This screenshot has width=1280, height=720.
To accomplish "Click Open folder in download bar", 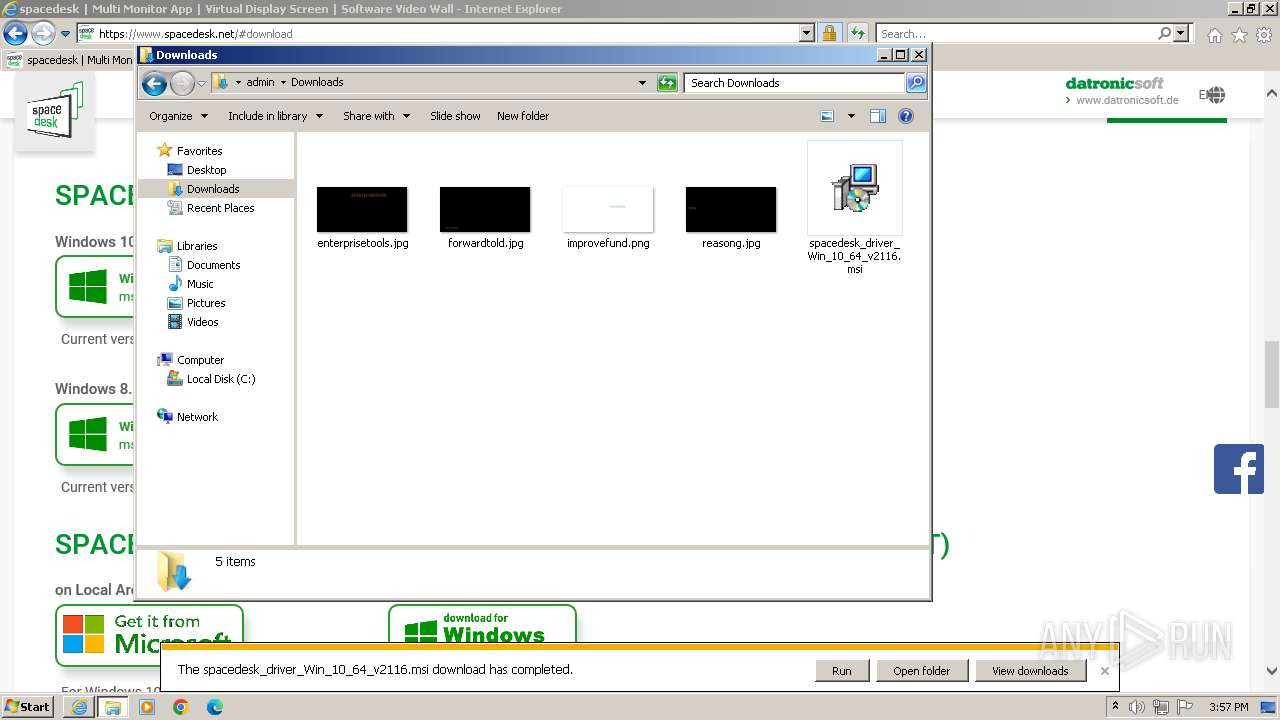I will [x=922, y=671].
